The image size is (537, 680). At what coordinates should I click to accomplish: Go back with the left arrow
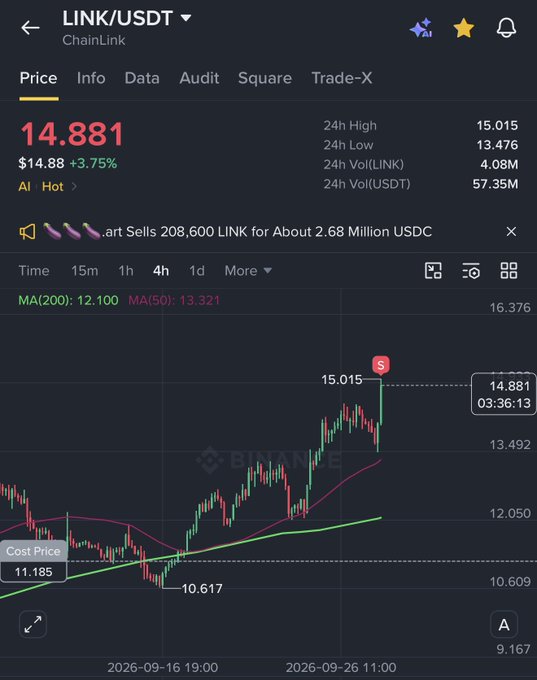(30, 28)
